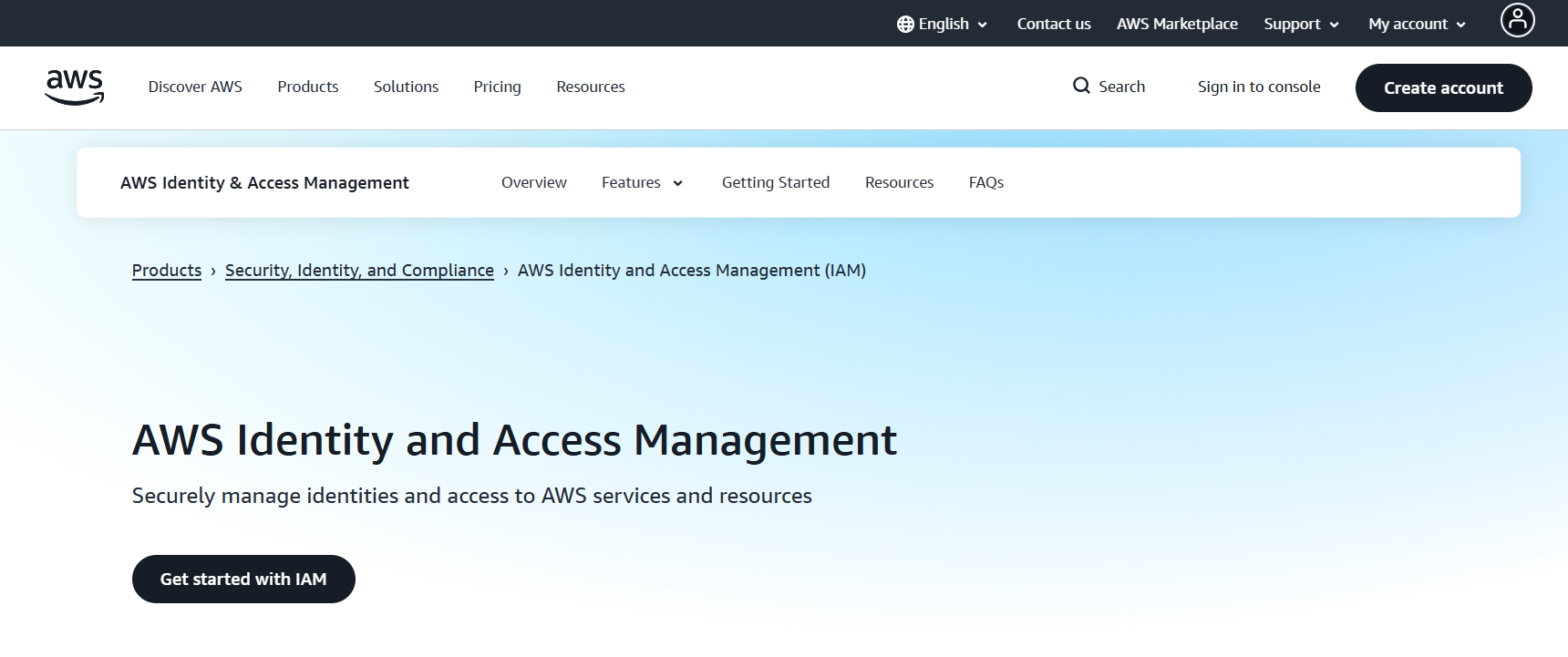
Task: Expand the English language dropdown
Action: [943, 24]
